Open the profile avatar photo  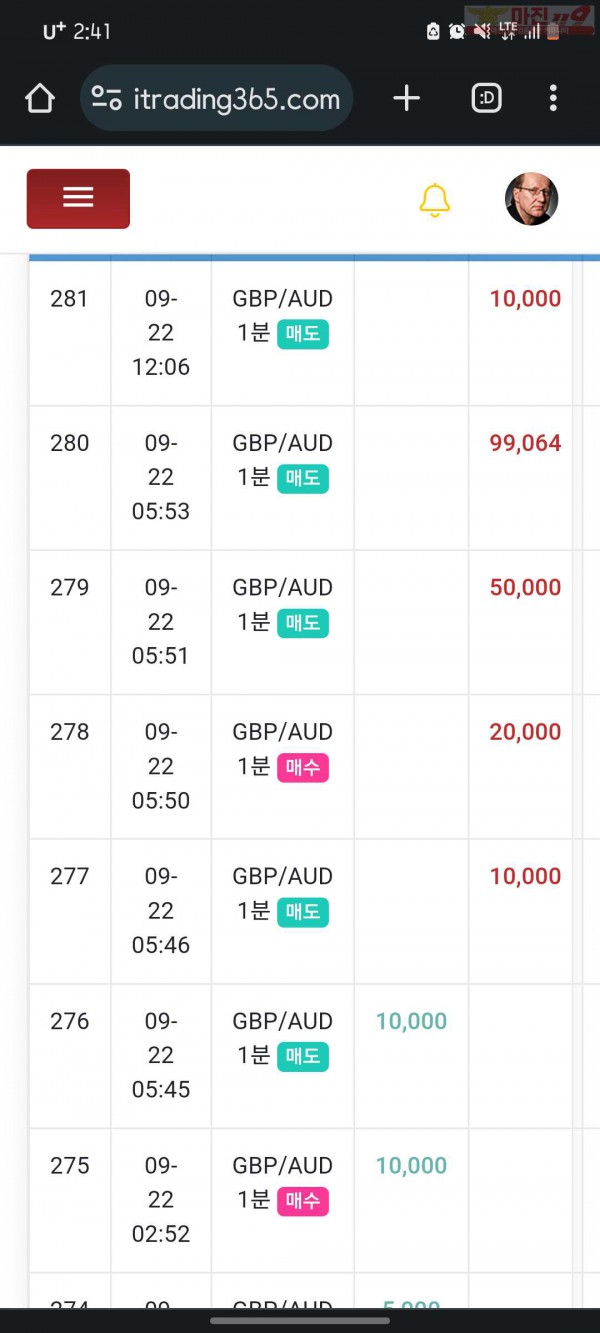[x=531, y=199]
